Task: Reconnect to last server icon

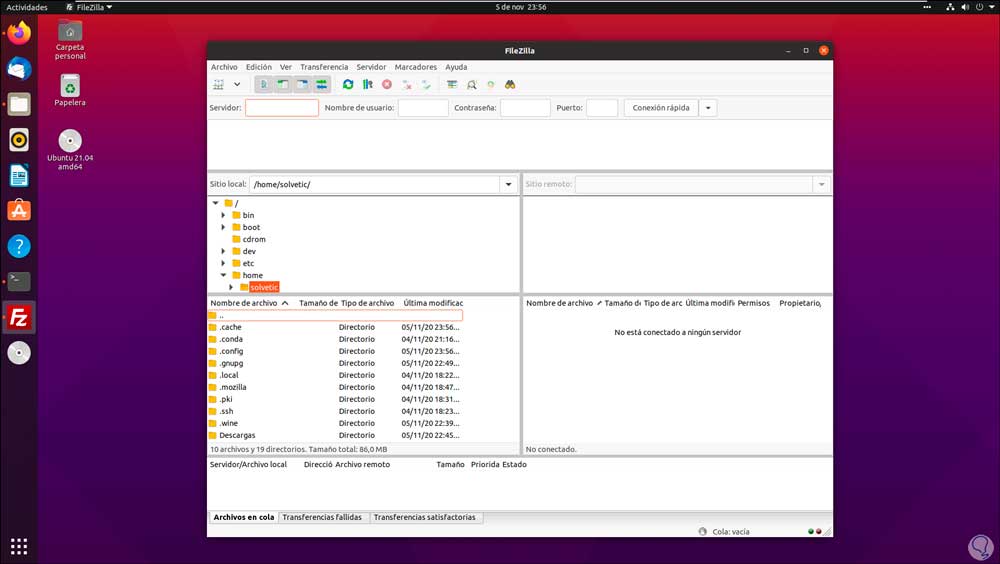Action: tap(425, 84)
